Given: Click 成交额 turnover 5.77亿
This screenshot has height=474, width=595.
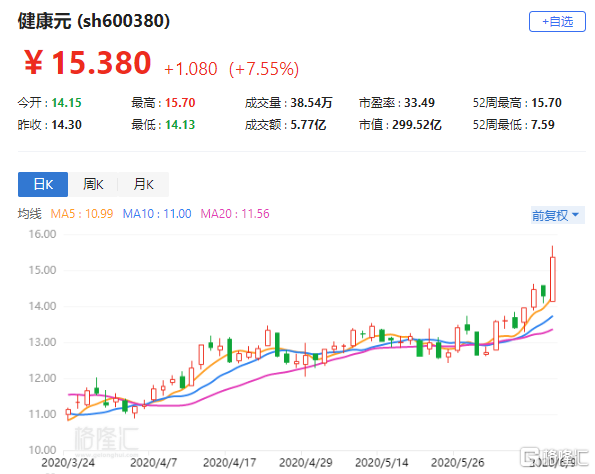Looking at the screenshot, I should click(x=308, y=125).
